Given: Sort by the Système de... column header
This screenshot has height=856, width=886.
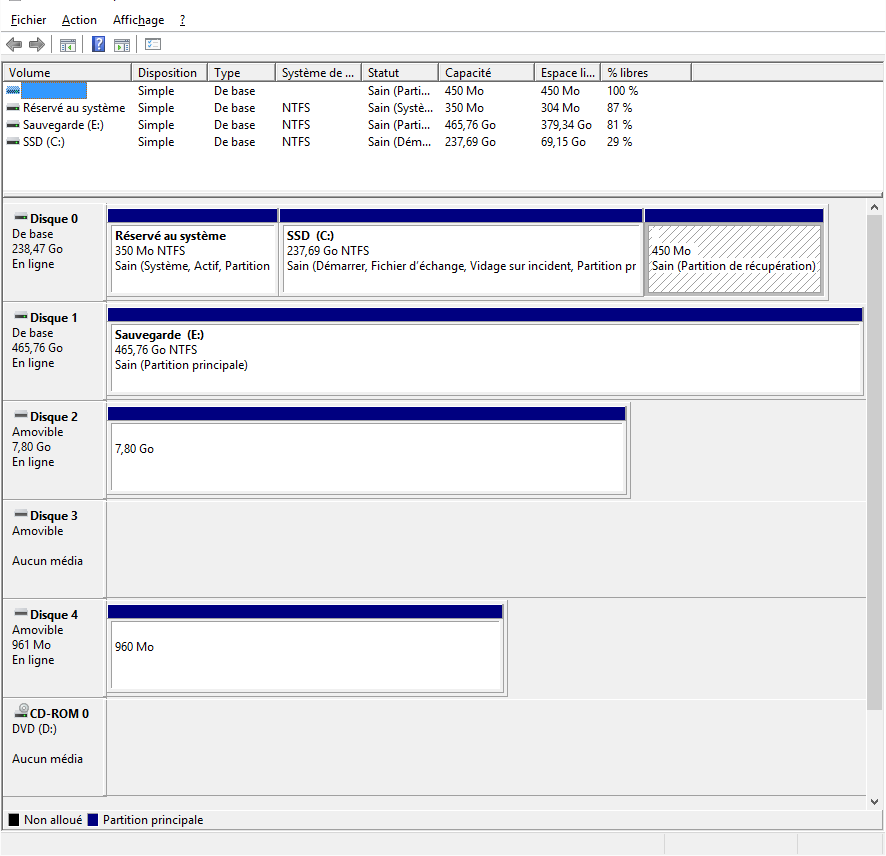Looking at the screenshot, I should point(318,72).
